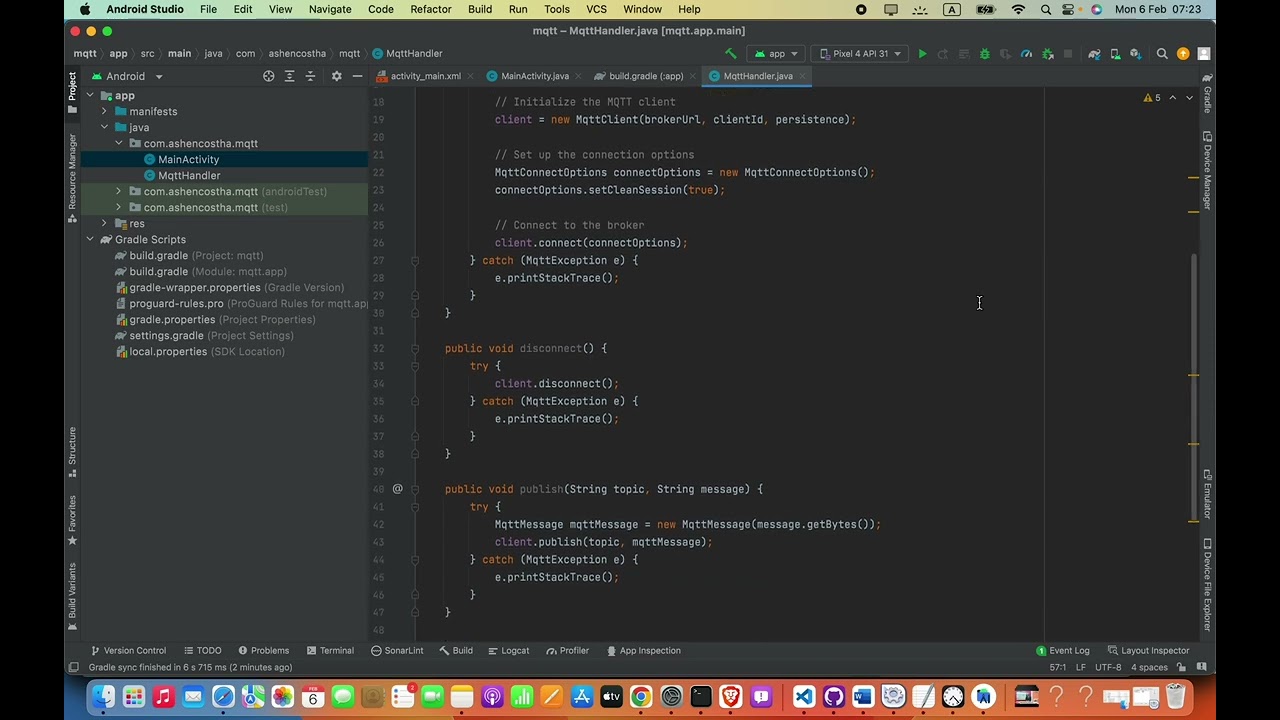Click Attach Debugger to Android Process icon
This screenshot has width=1280, height=720.
click(x=1047, y=54)
